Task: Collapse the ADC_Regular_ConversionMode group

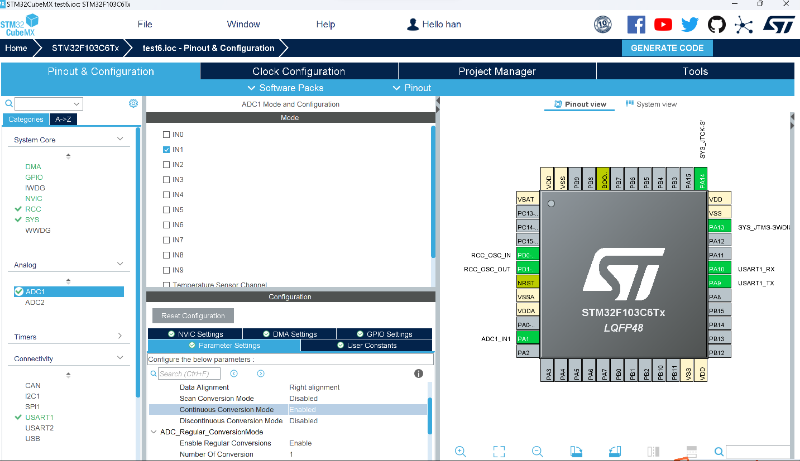Action: click(153, 431)
